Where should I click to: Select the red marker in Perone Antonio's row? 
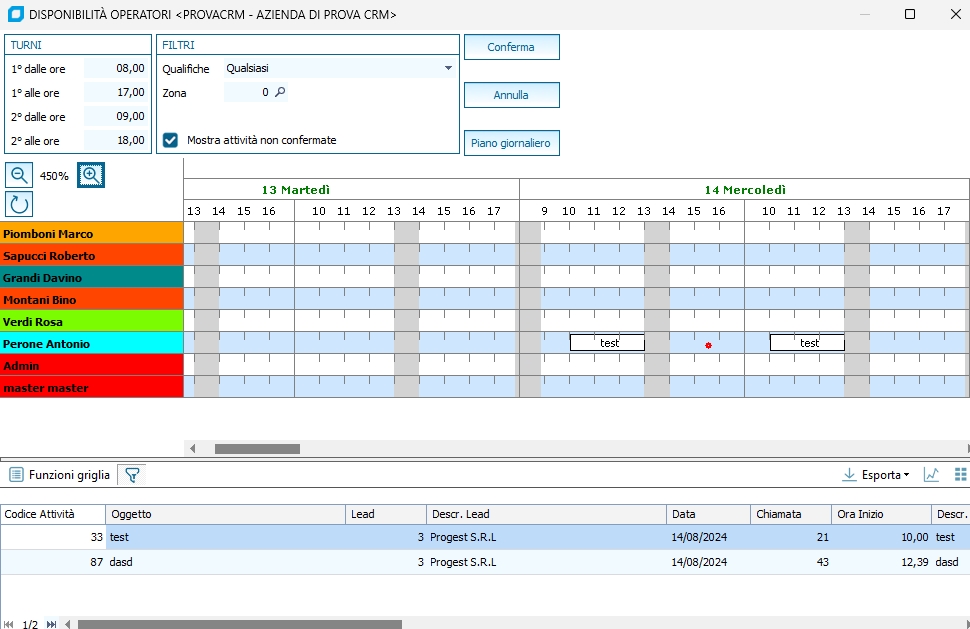[708, 345]
